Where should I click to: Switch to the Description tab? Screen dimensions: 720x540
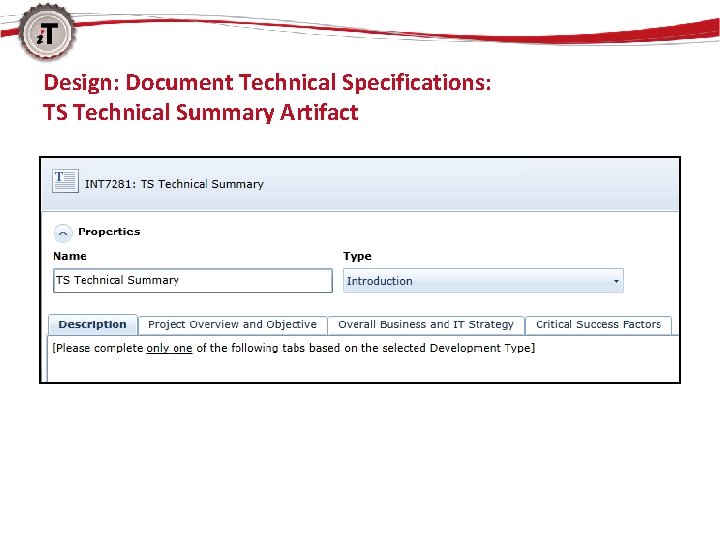coord(93,325)
